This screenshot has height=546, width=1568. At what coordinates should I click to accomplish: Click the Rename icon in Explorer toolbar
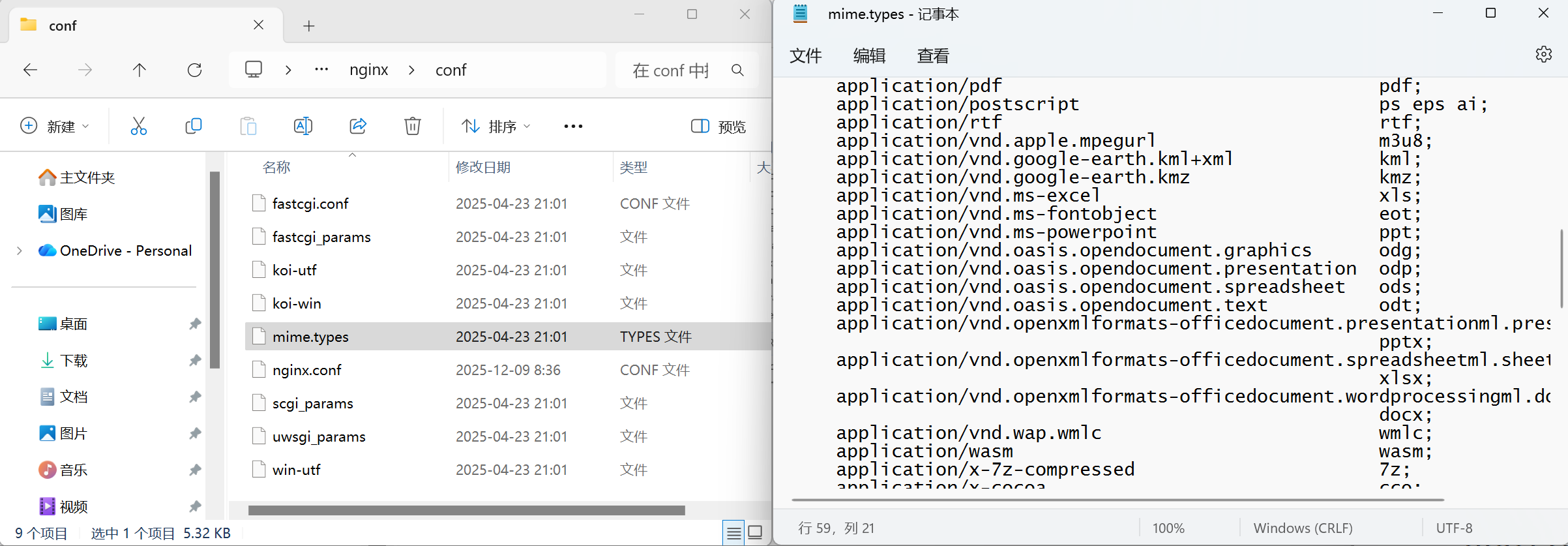[303, 126]
